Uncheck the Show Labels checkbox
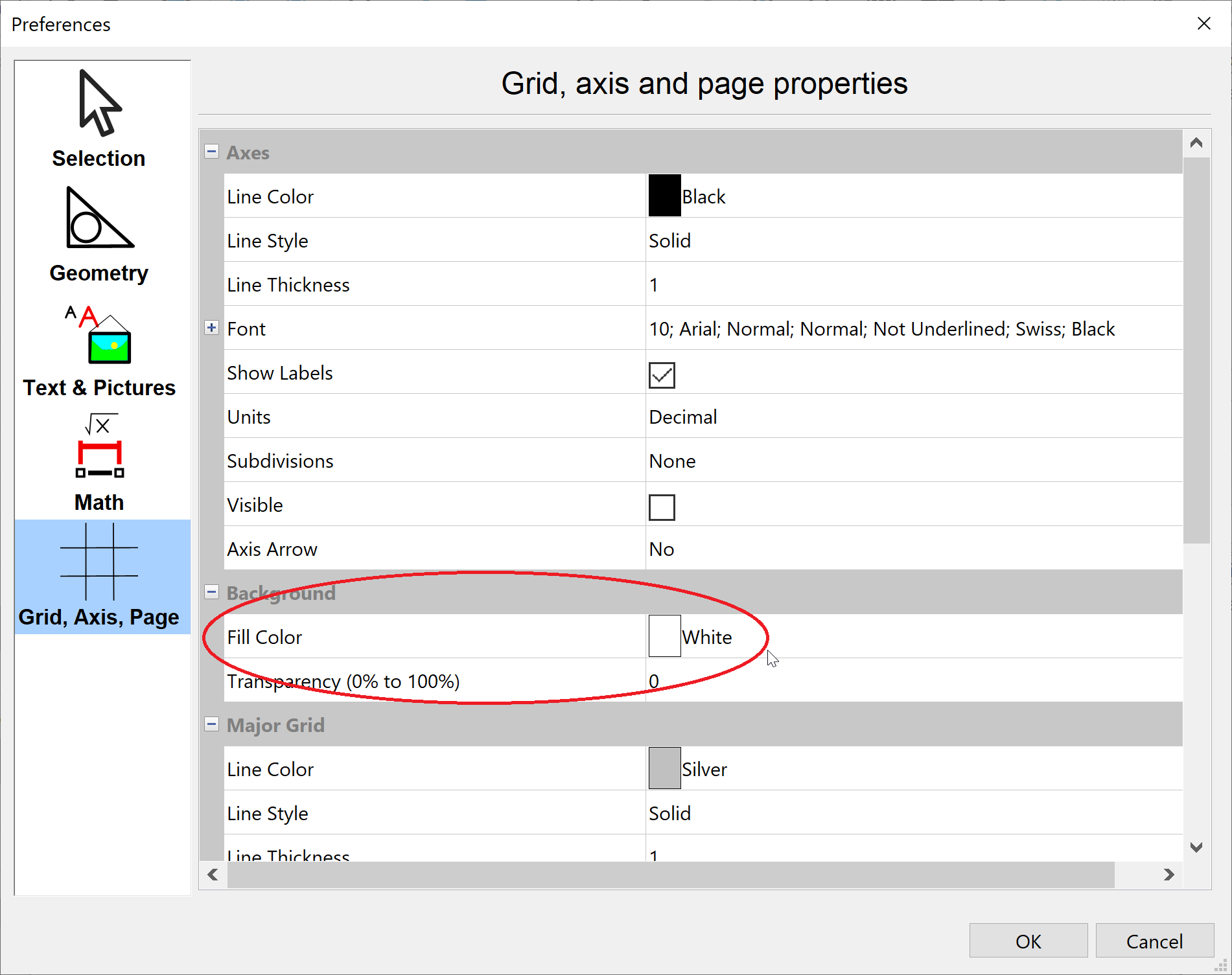The image size is (1232, 975). click(662, 375)
